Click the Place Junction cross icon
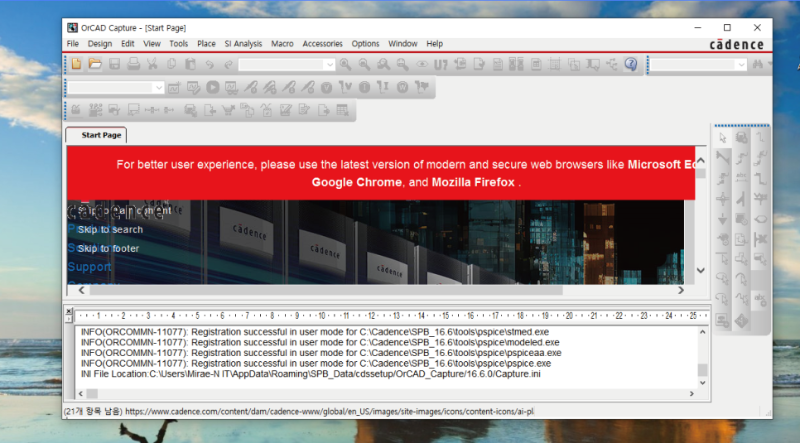This screenshot has height=443, width=800. [x=722, y=199]
